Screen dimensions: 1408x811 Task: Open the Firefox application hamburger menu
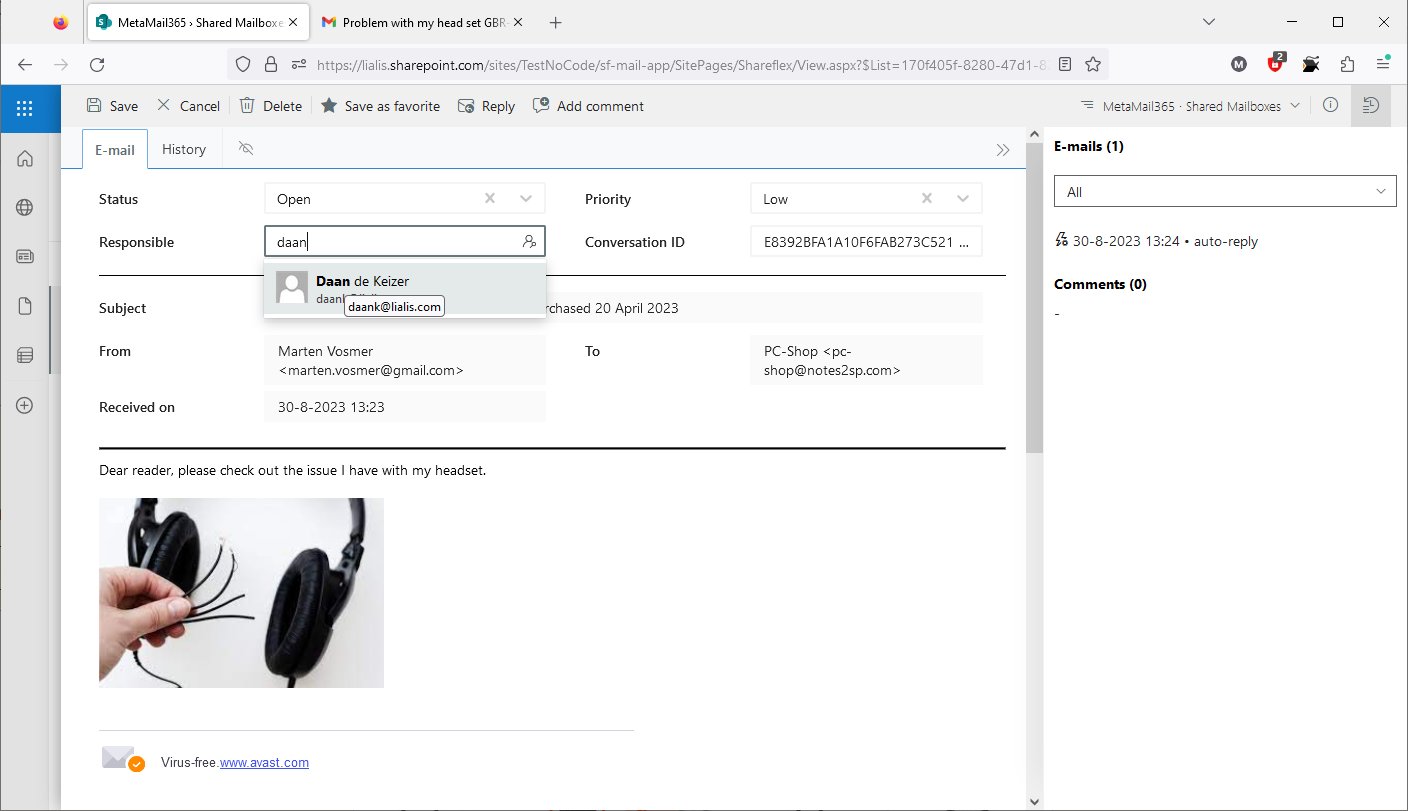[1383, 64]
